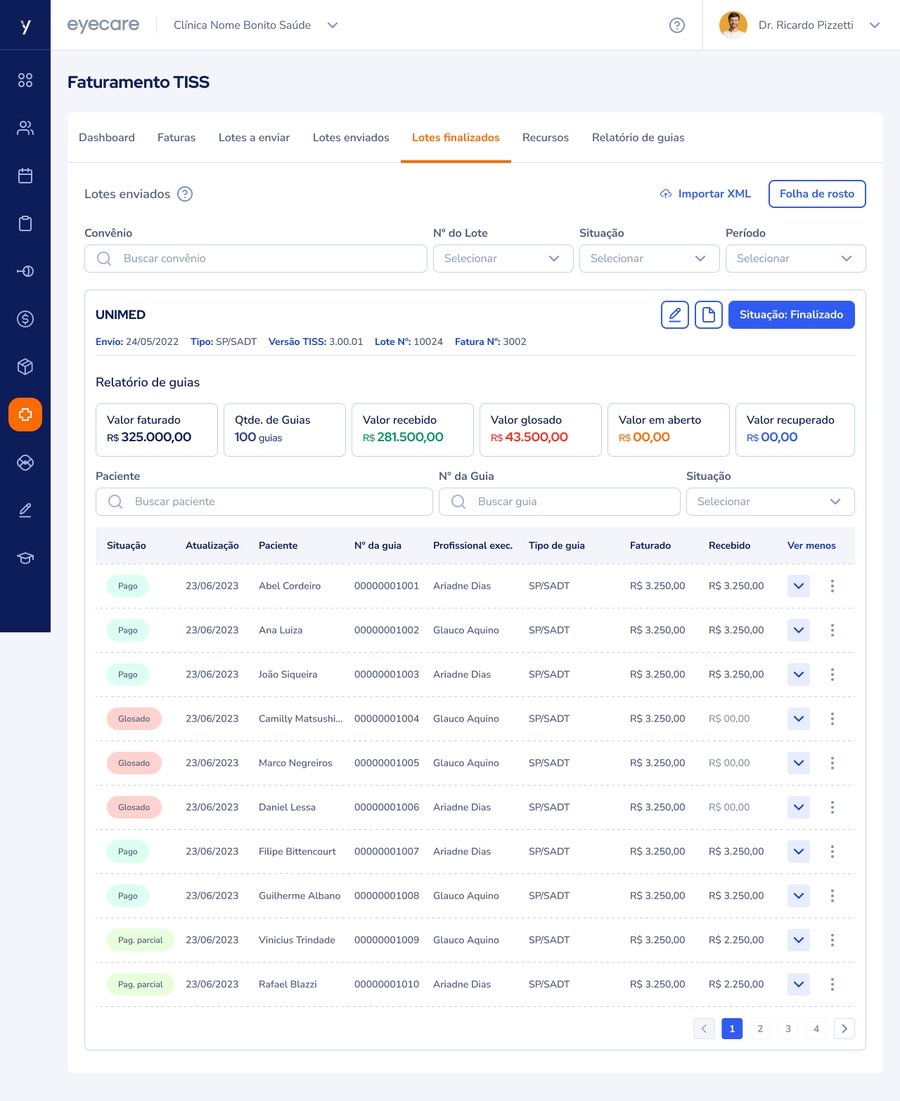The height and width of the screenshot is (1101, 900).
Task: Click the Buscar paciente search field
Action: point(264,501)
